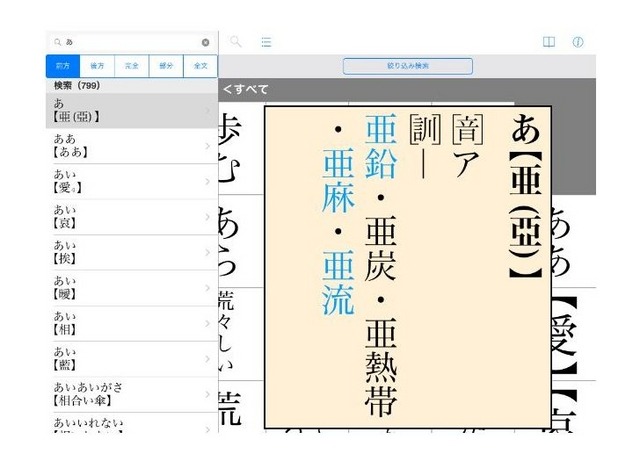
Task: Follow the blue 亜鉛 link
Action: tap(381, 146)
